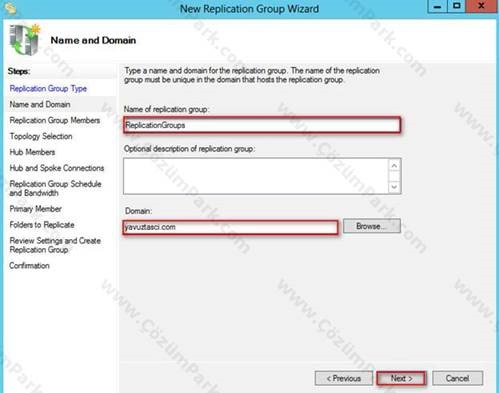The width and height of the screenshot is (499, 393).
Task: Proceed with the Next button
Action: pyautogui.click(x=401, y=378)
